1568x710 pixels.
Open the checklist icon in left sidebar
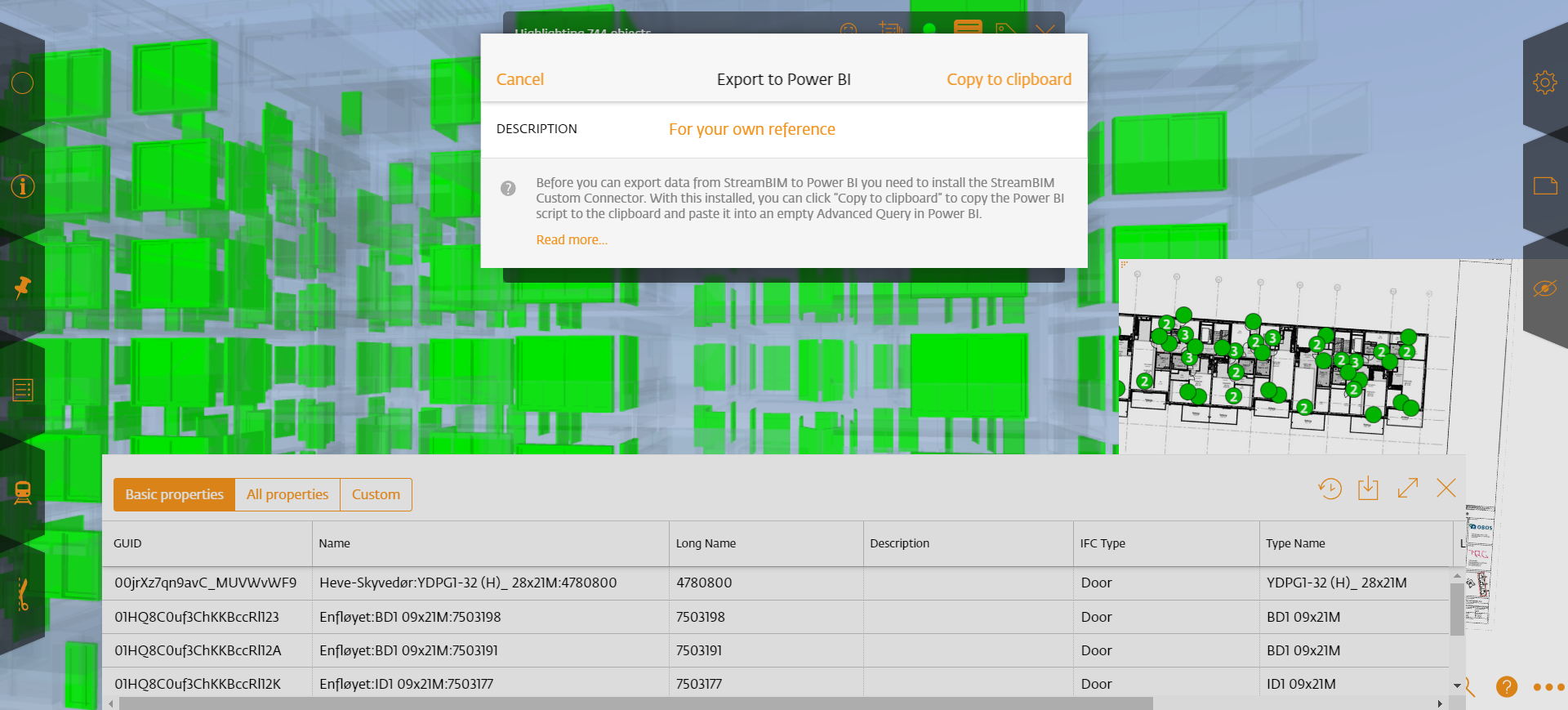point(23,391)
